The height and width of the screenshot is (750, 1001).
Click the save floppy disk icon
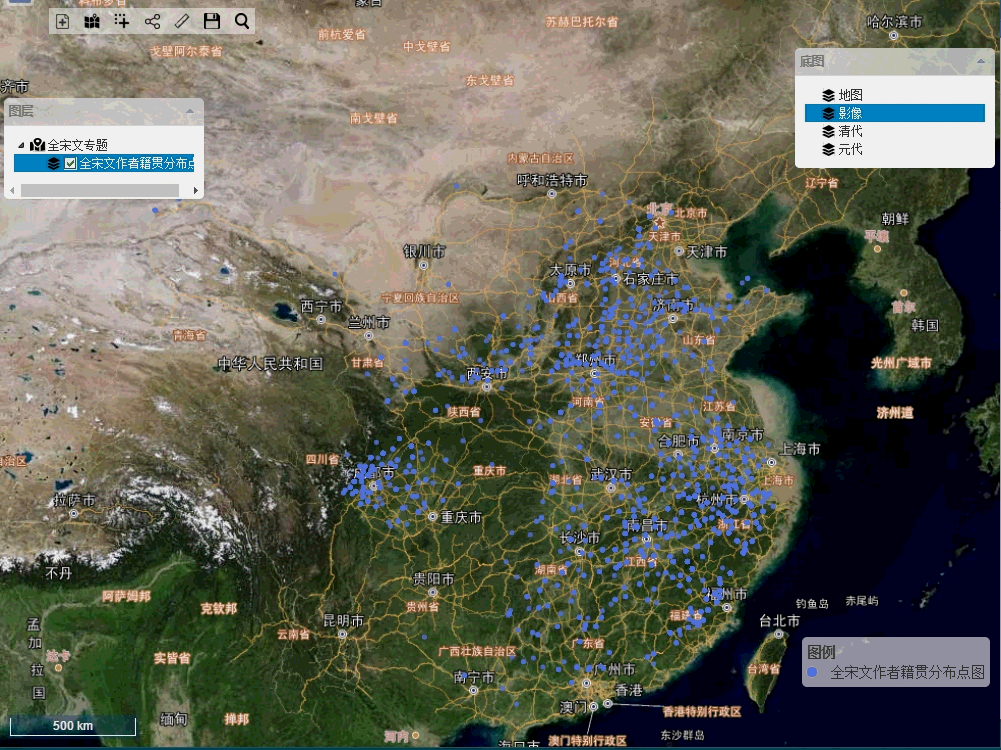(x=211, y=21)
